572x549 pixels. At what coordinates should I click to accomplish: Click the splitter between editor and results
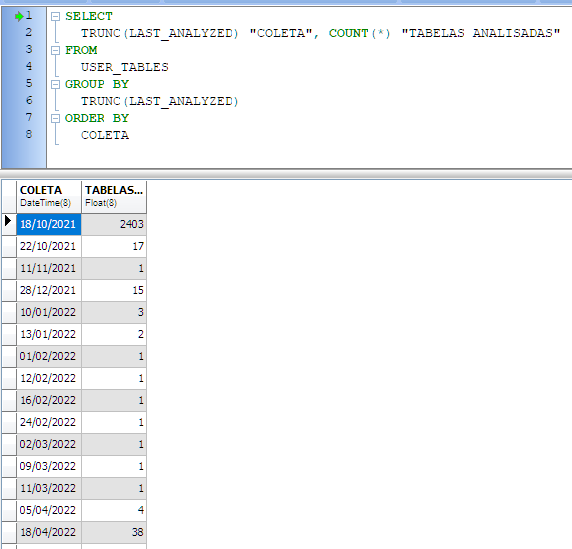pyautogui.click(x=286, y=174)
